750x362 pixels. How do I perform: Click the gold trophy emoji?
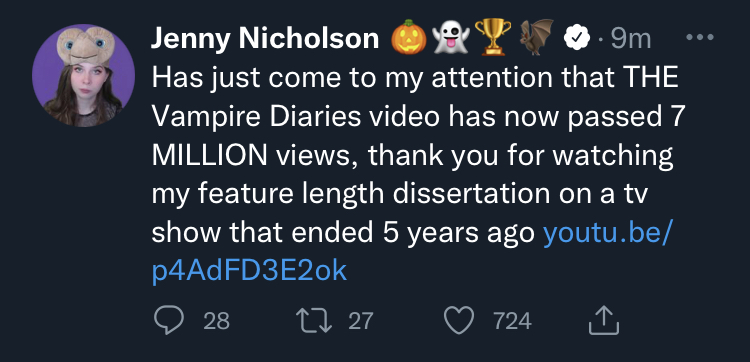pyautogui.click(x=493, y=37)
